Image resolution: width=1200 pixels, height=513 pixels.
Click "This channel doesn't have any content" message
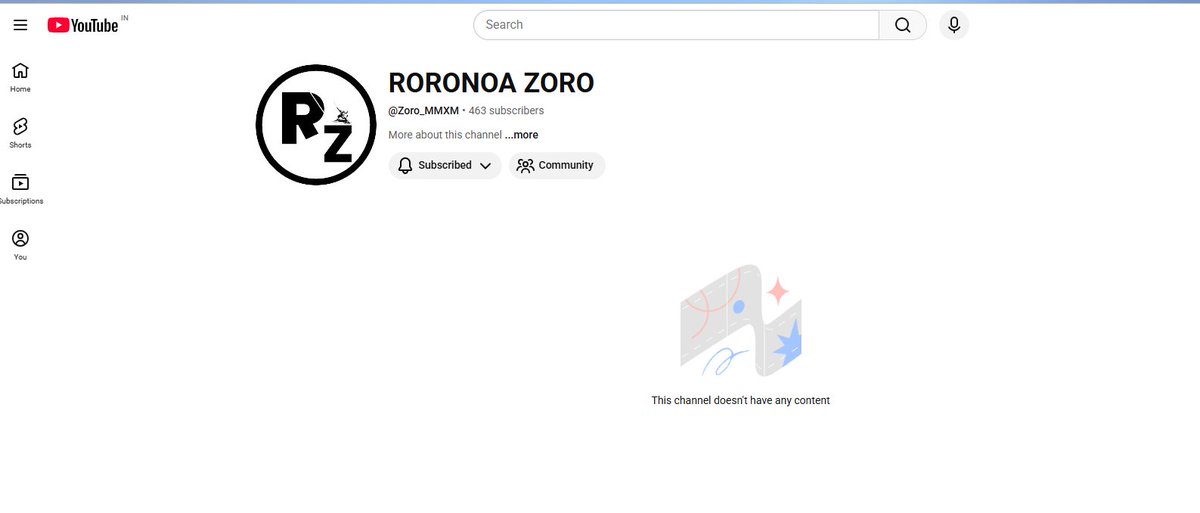coord(741,400)
